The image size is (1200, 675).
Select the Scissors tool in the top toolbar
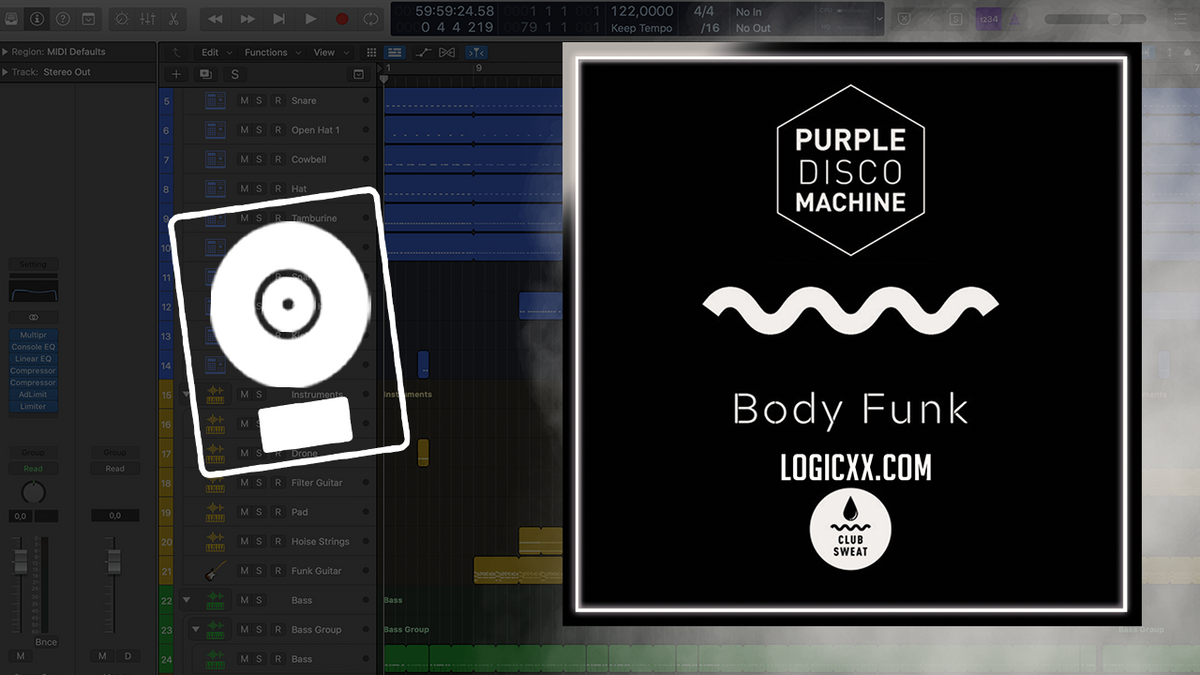click(x=172, y=18)
